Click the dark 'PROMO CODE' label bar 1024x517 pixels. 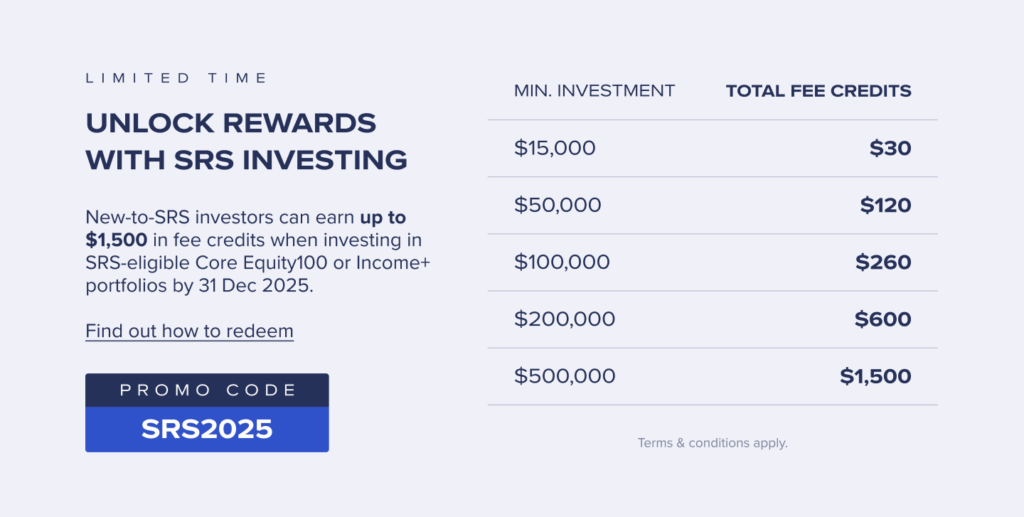pos(207,390)
